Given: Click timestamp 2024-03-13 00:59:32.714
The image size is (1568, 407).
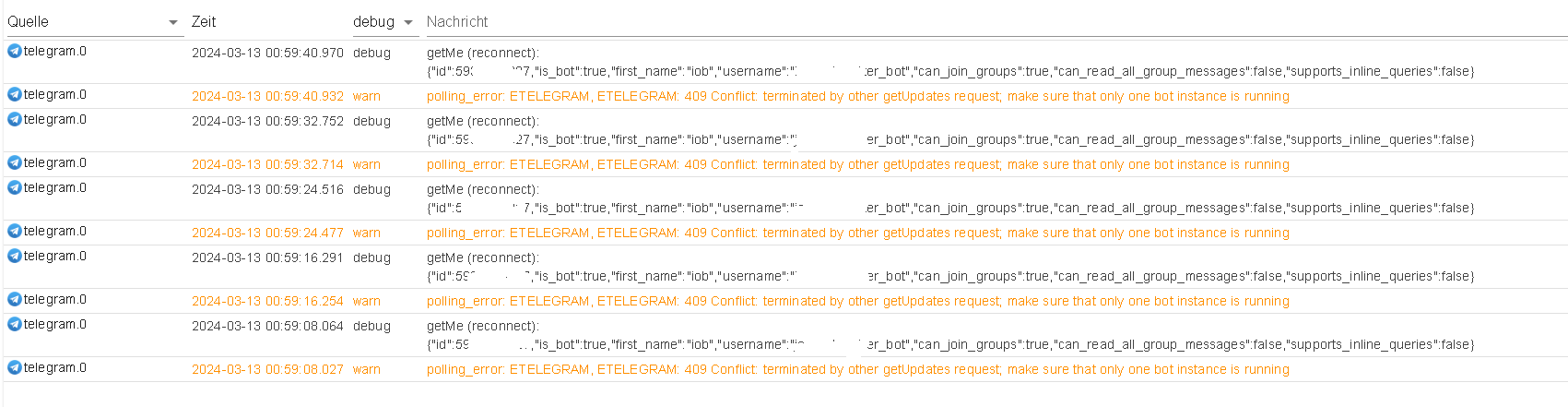Looking at the screenshot, I should (267, 164).
